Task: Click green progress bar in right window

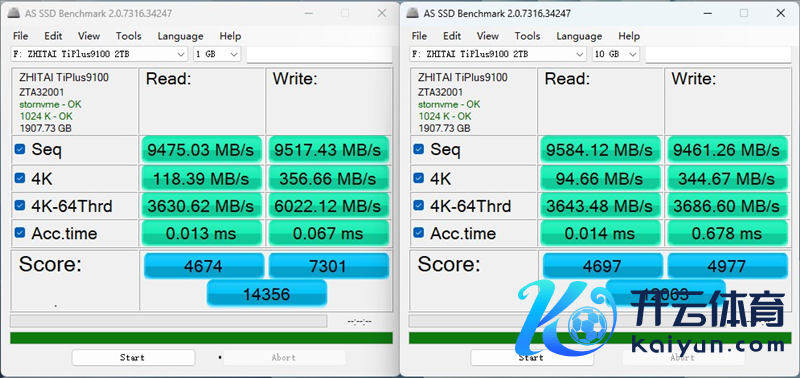Action: pyautogui.click(x=600, y=338)
